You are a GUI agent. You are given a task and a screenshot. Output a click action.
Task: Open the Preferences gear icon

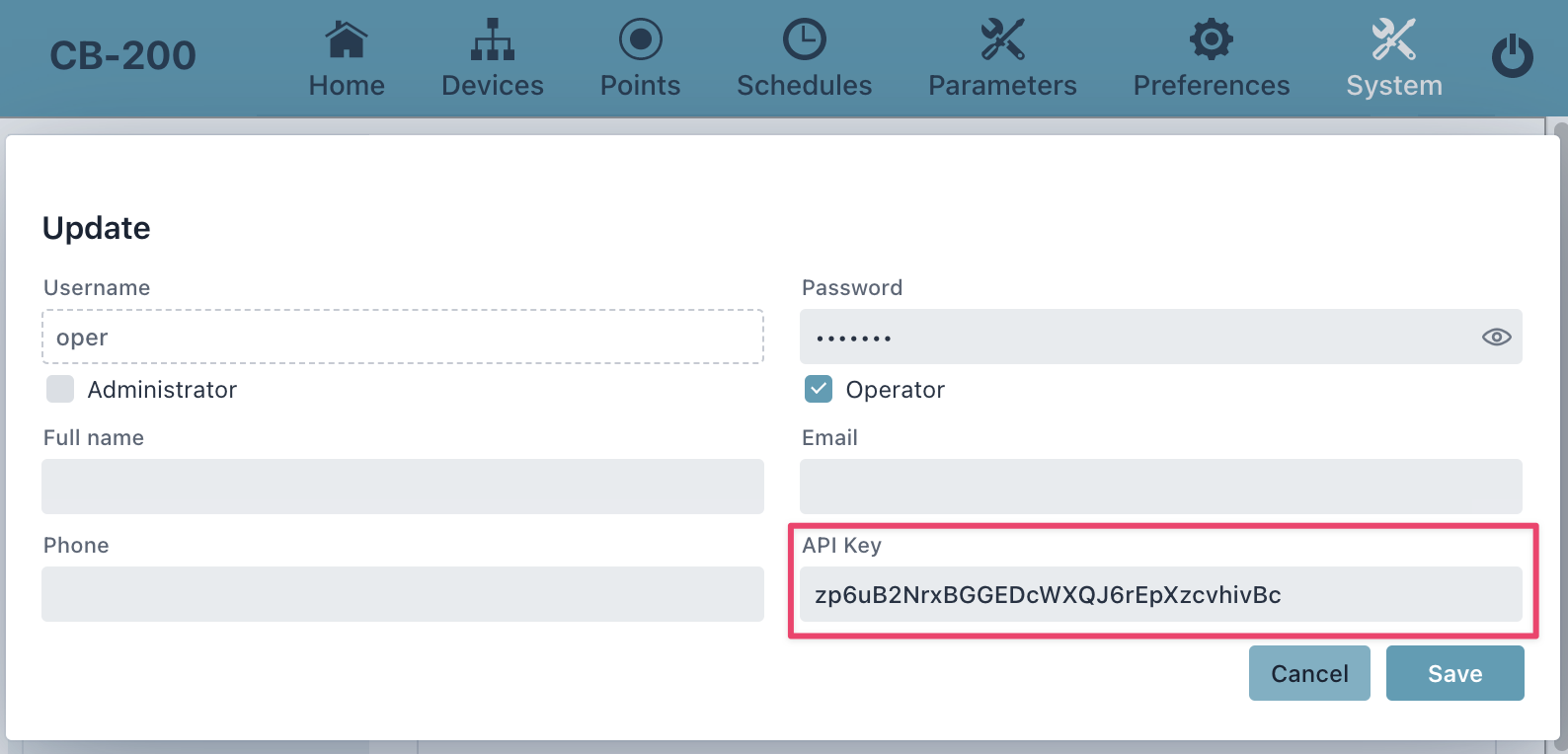1212,39
